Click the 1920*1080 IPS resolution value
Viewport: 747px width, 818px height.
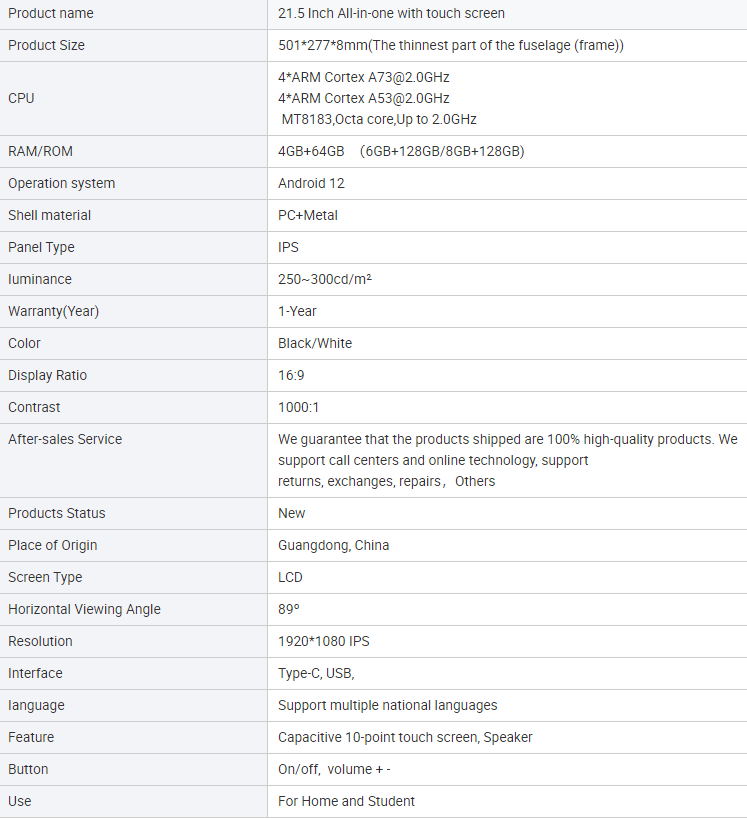323,641
